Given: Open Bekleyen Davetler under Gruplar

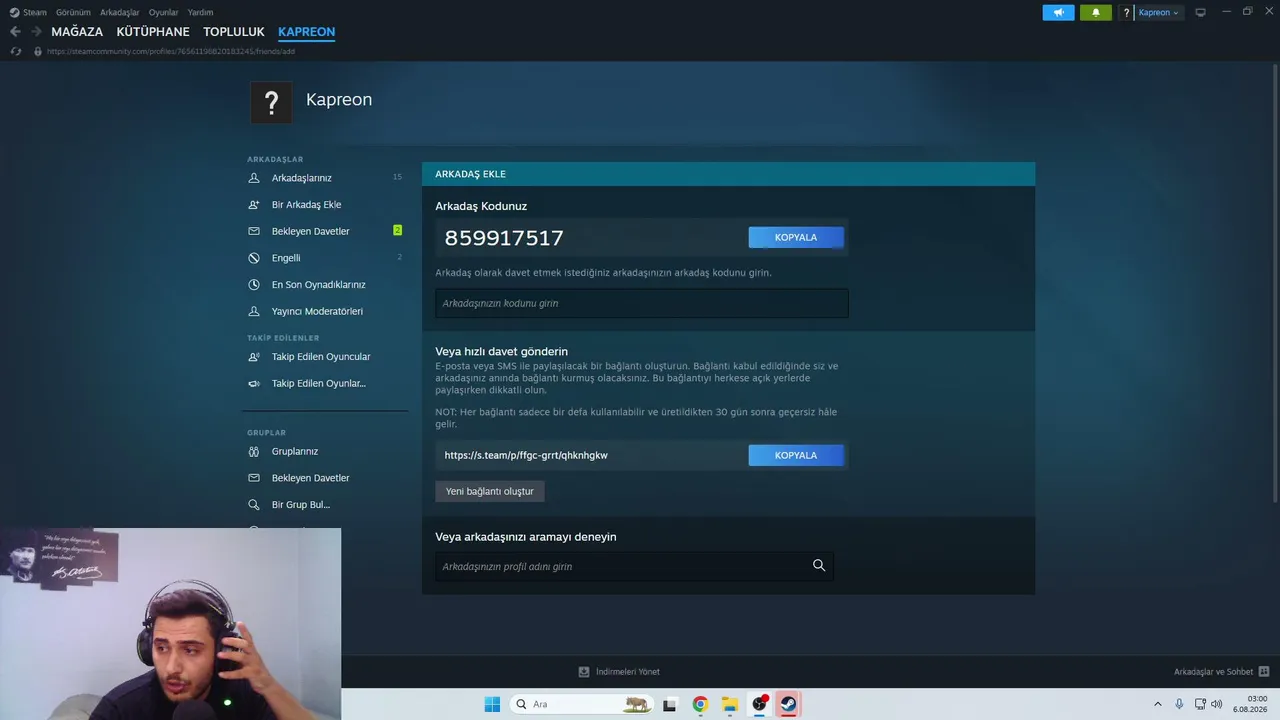Looking at the screenshot, I should pos(311,478).
